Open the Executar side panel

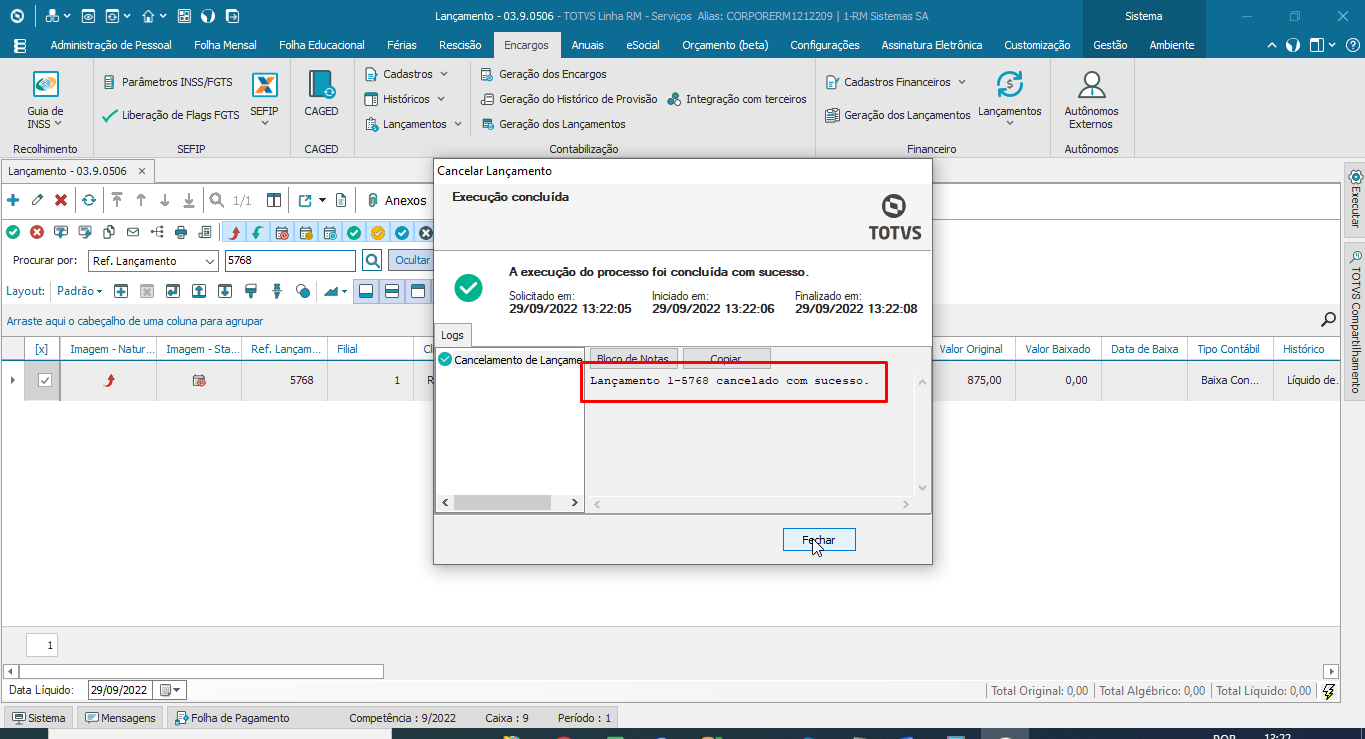click(1355, 198)
